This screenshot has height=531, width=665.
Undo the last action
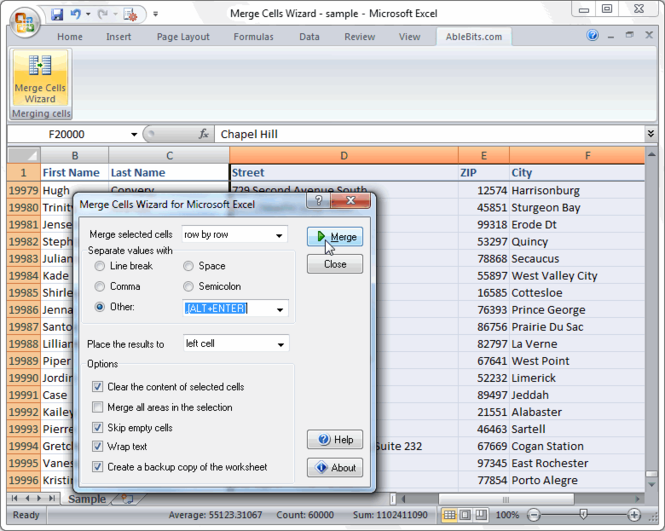[75, 14]
